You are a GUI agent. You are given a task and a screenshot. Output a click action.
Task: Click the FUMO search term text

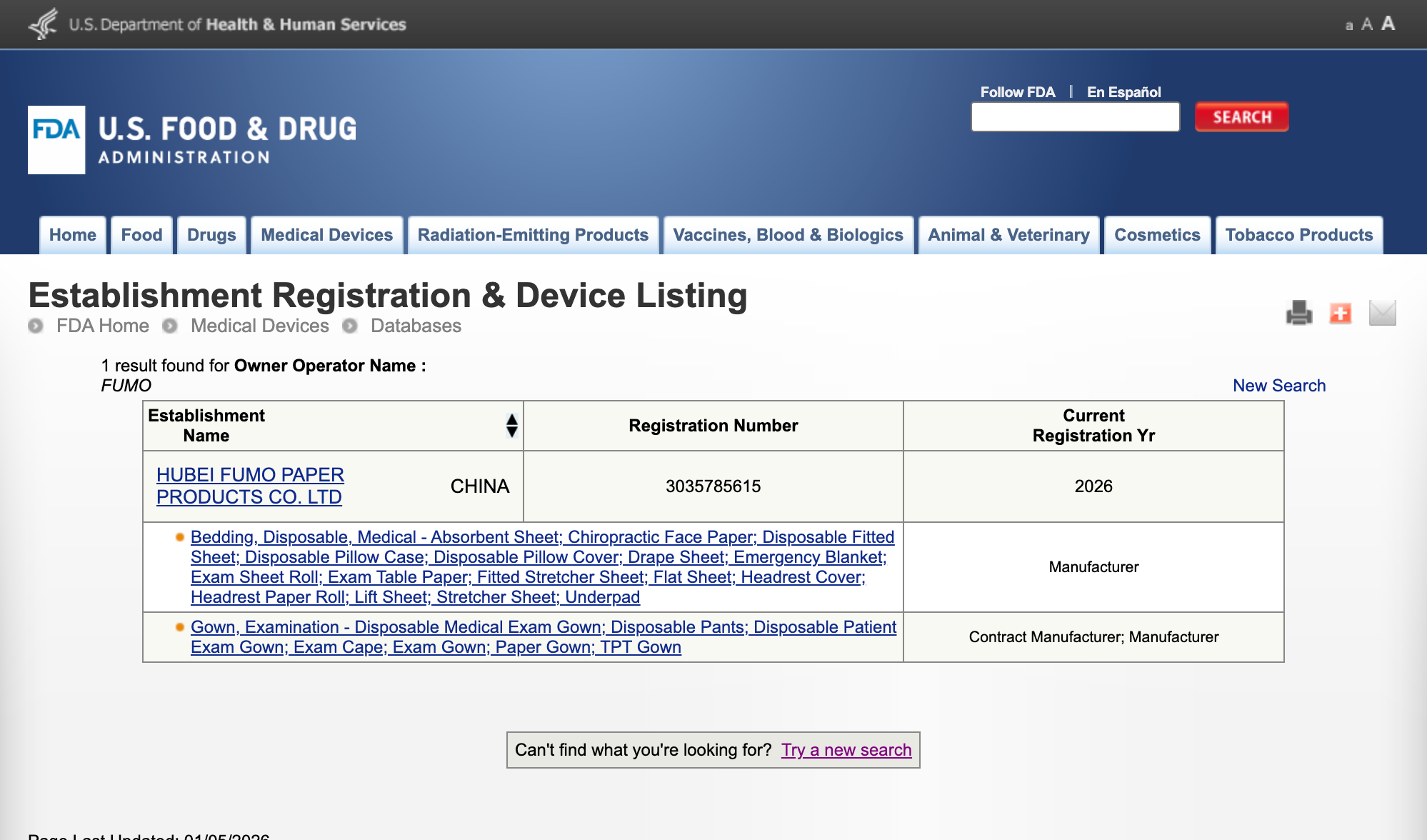(x=126, y=386)
